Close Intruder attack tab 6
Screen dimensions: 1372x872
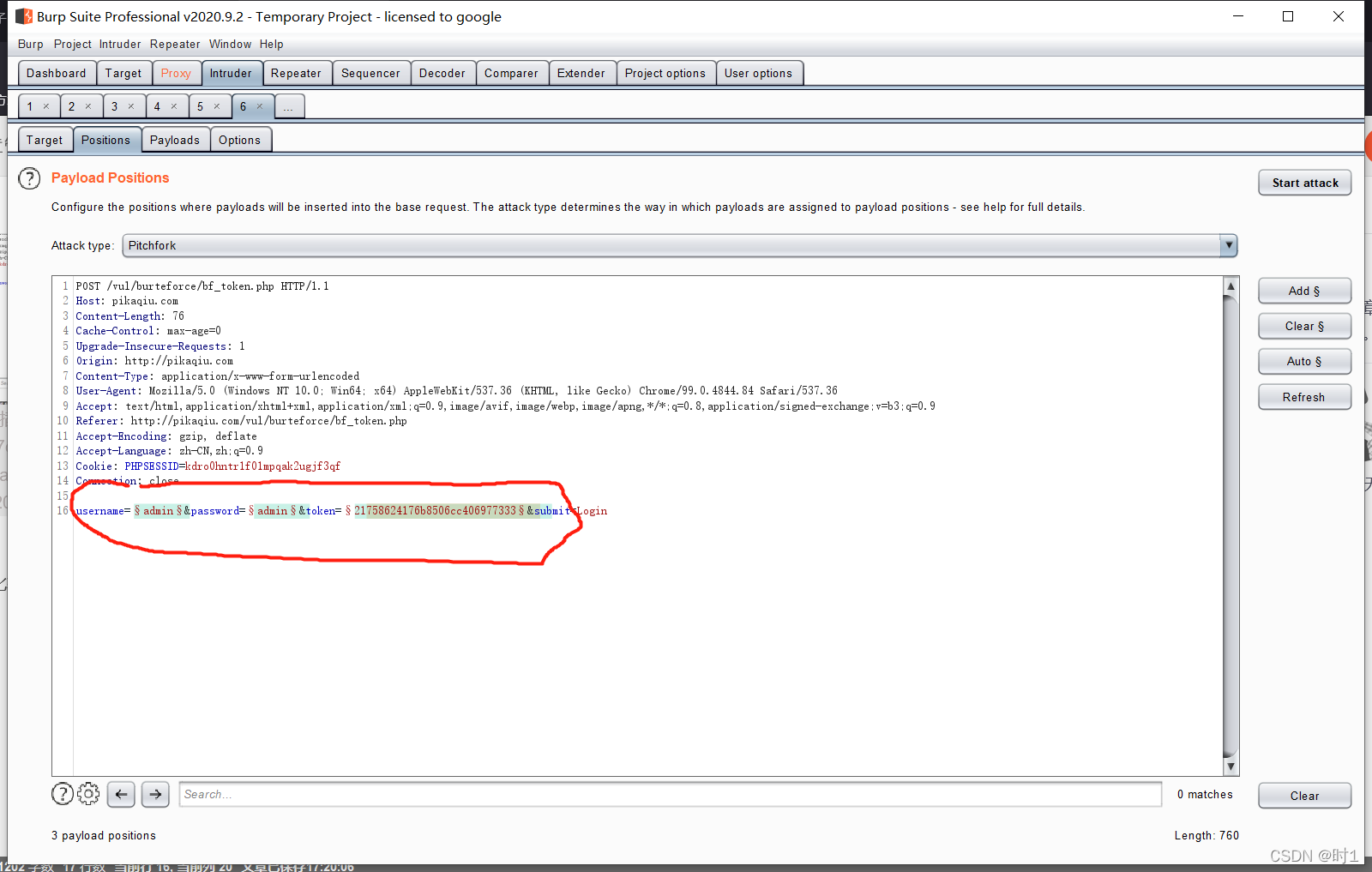(260, 106)
